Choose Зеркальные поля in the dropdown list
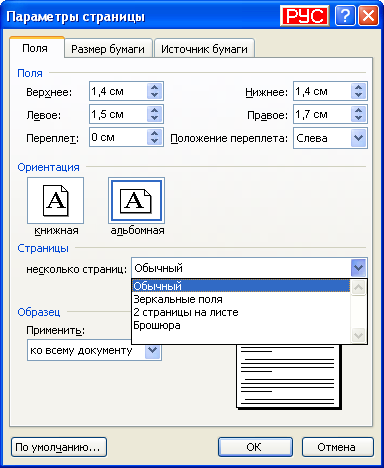The height and width of the screenshot is (468, 384). [241, 299]
